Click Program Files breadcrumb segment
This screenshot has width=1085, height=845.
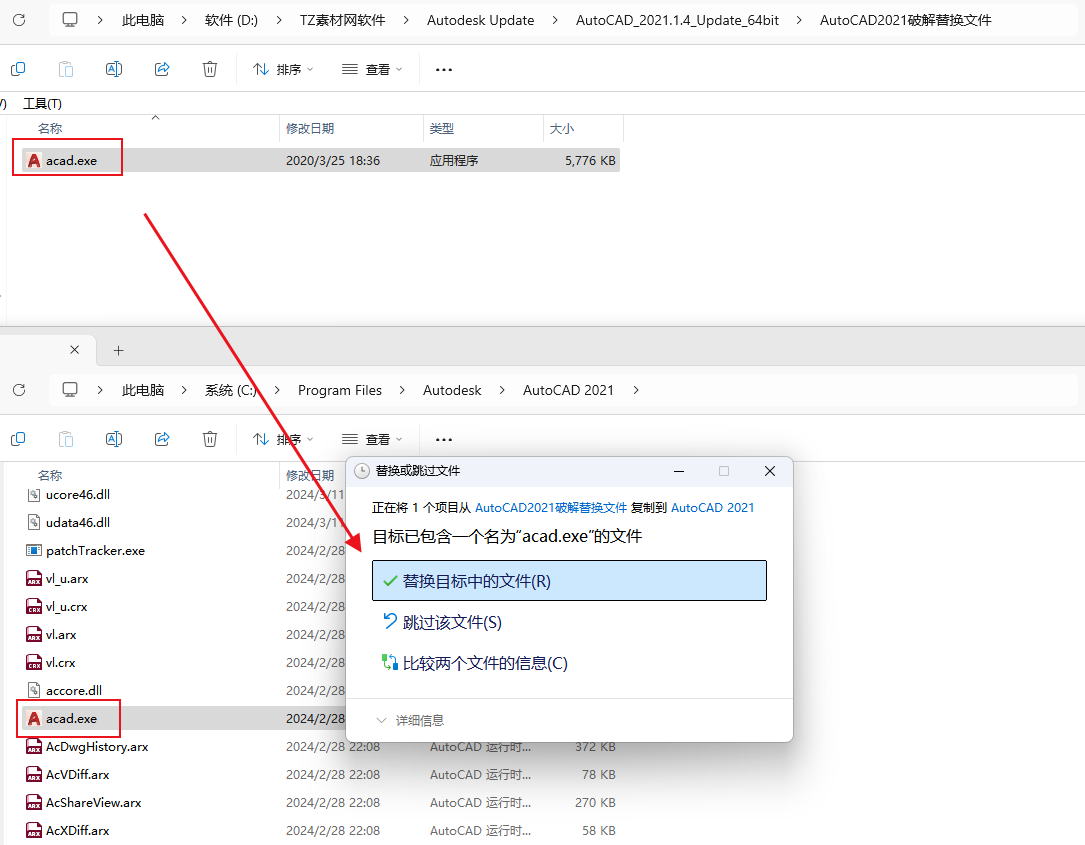[x=340, y=390]
